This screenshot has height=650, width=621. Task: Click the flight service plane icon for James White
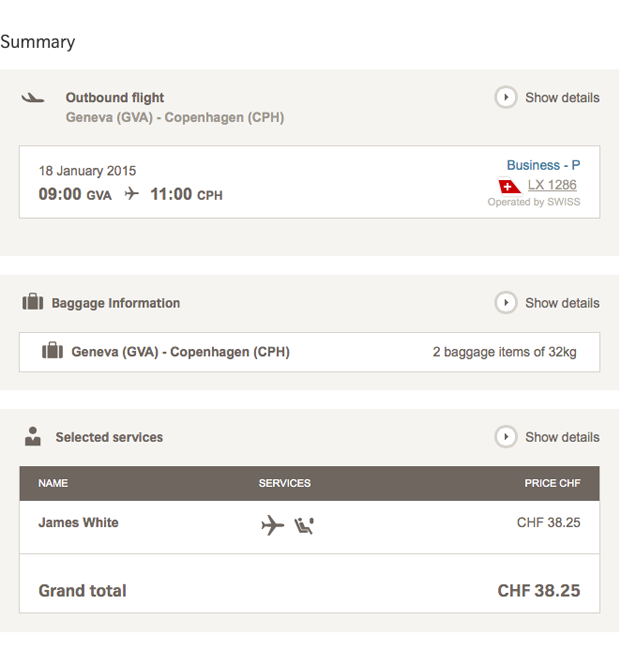(x=273, y=525)
